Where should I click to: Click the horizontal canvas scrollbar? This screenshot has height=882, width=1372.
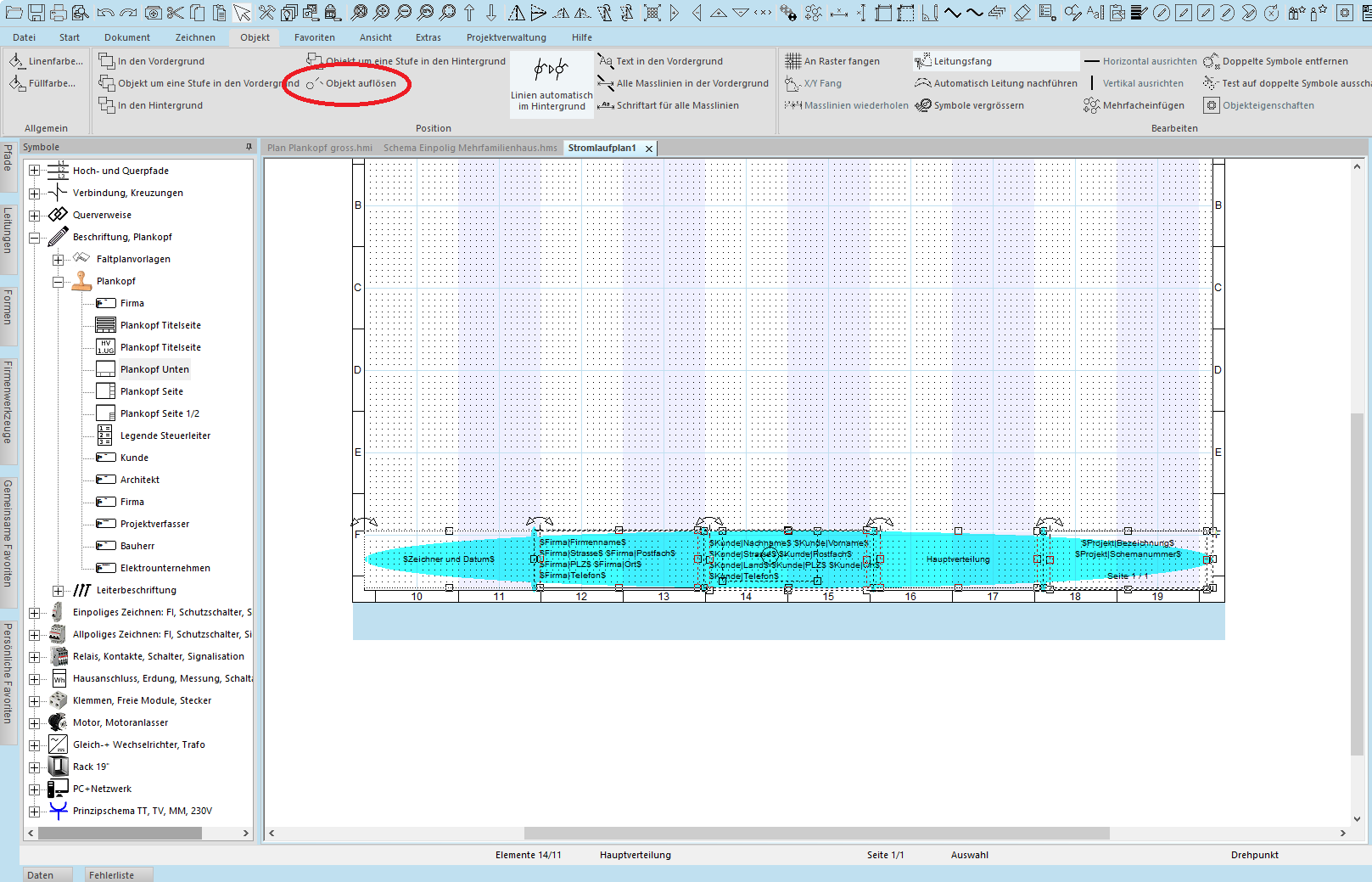pos(815,834)
